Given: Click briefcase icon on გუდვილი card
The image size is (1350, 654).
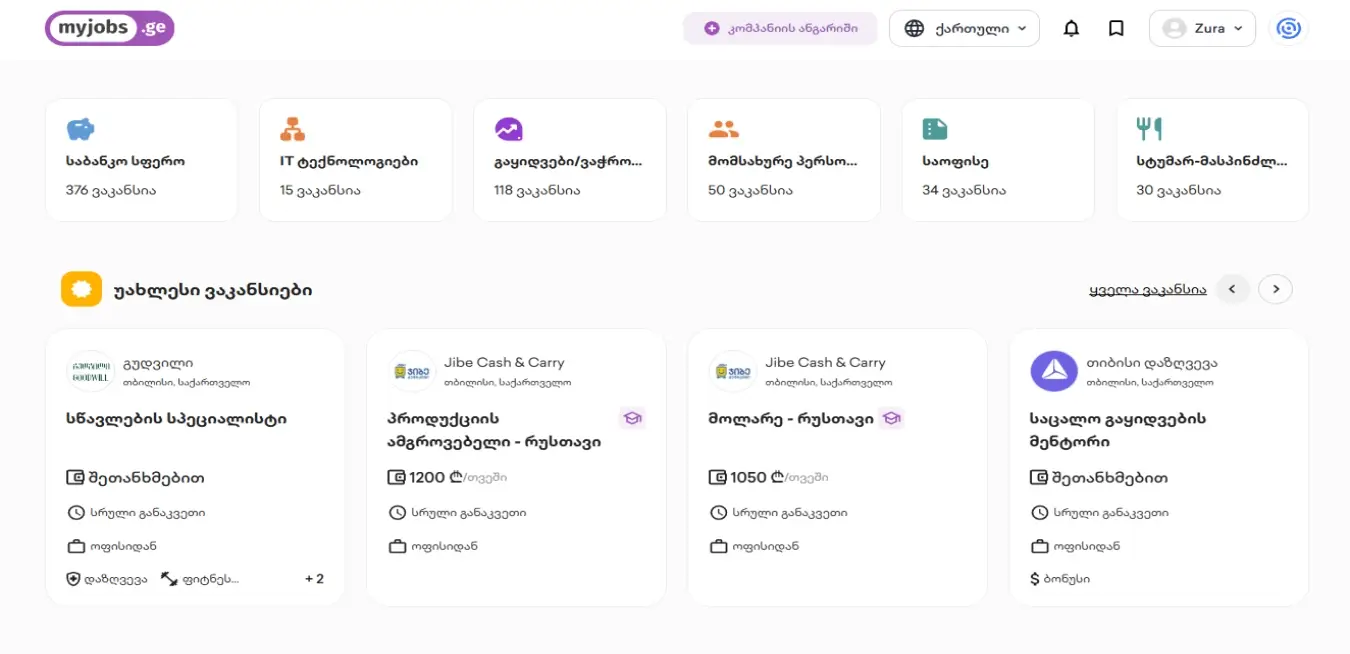Looking at the screenshot, I should pyautogui.click(x=76, y=546).
